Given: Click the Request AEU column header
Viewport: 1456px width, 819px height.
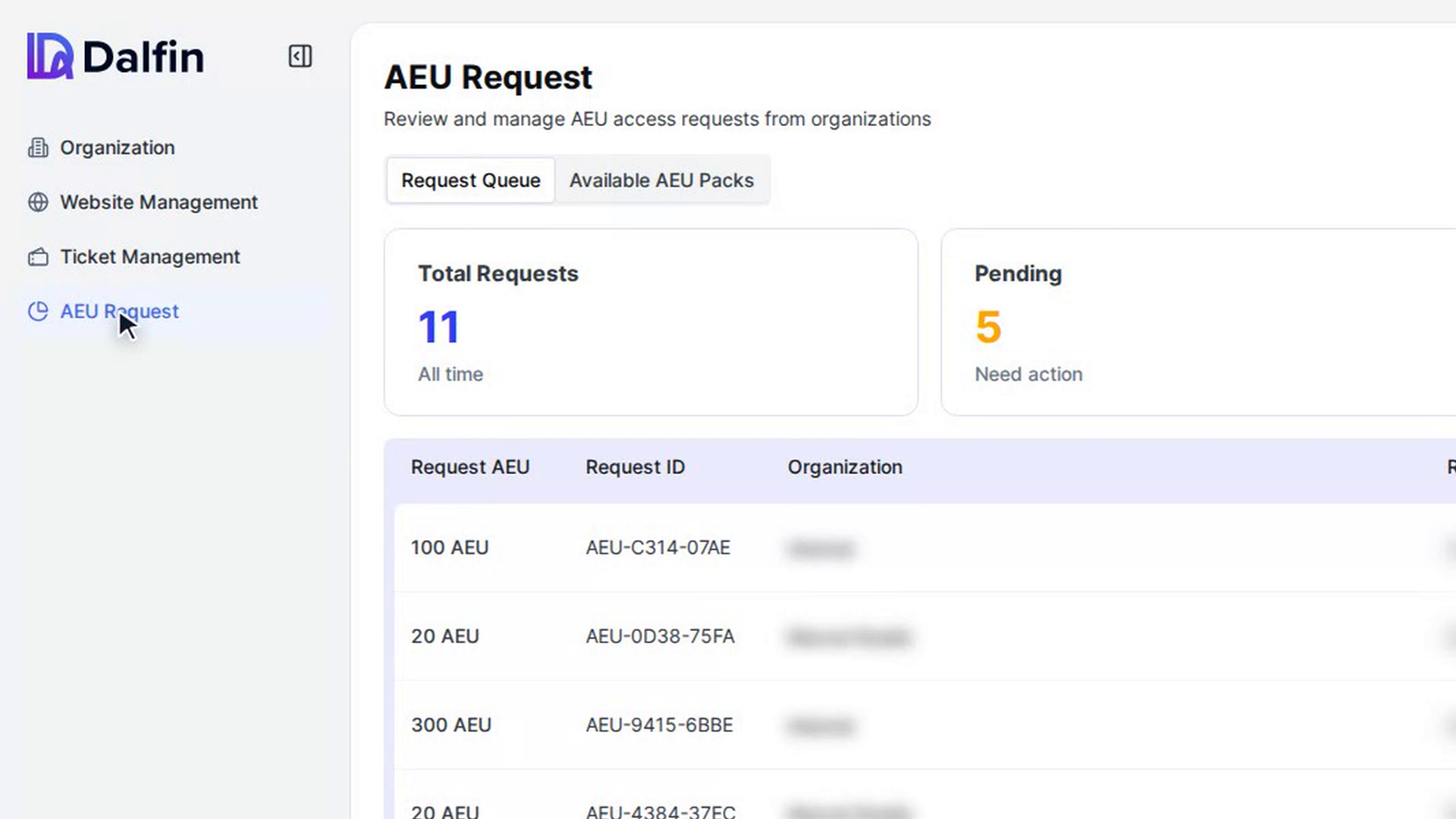Looking at the screenshot, I should pos(470,467).
